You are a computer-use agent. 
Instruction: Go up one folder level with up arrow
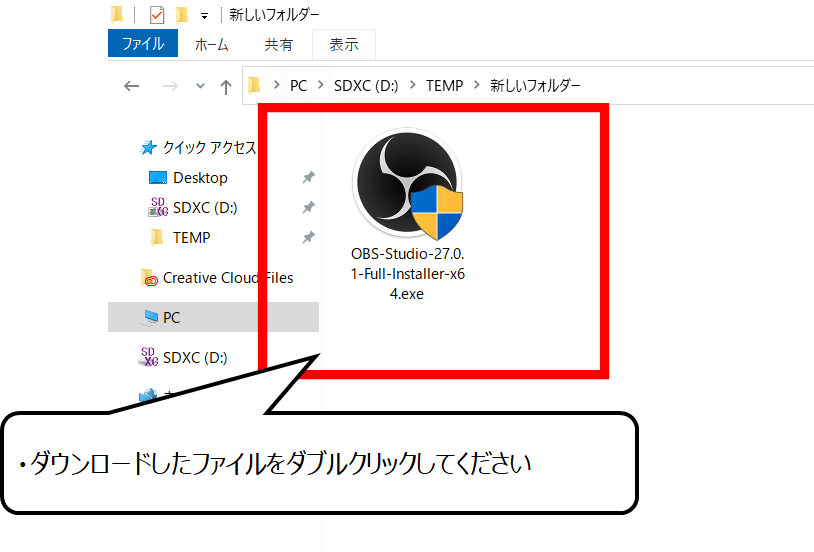pos(226,87)
